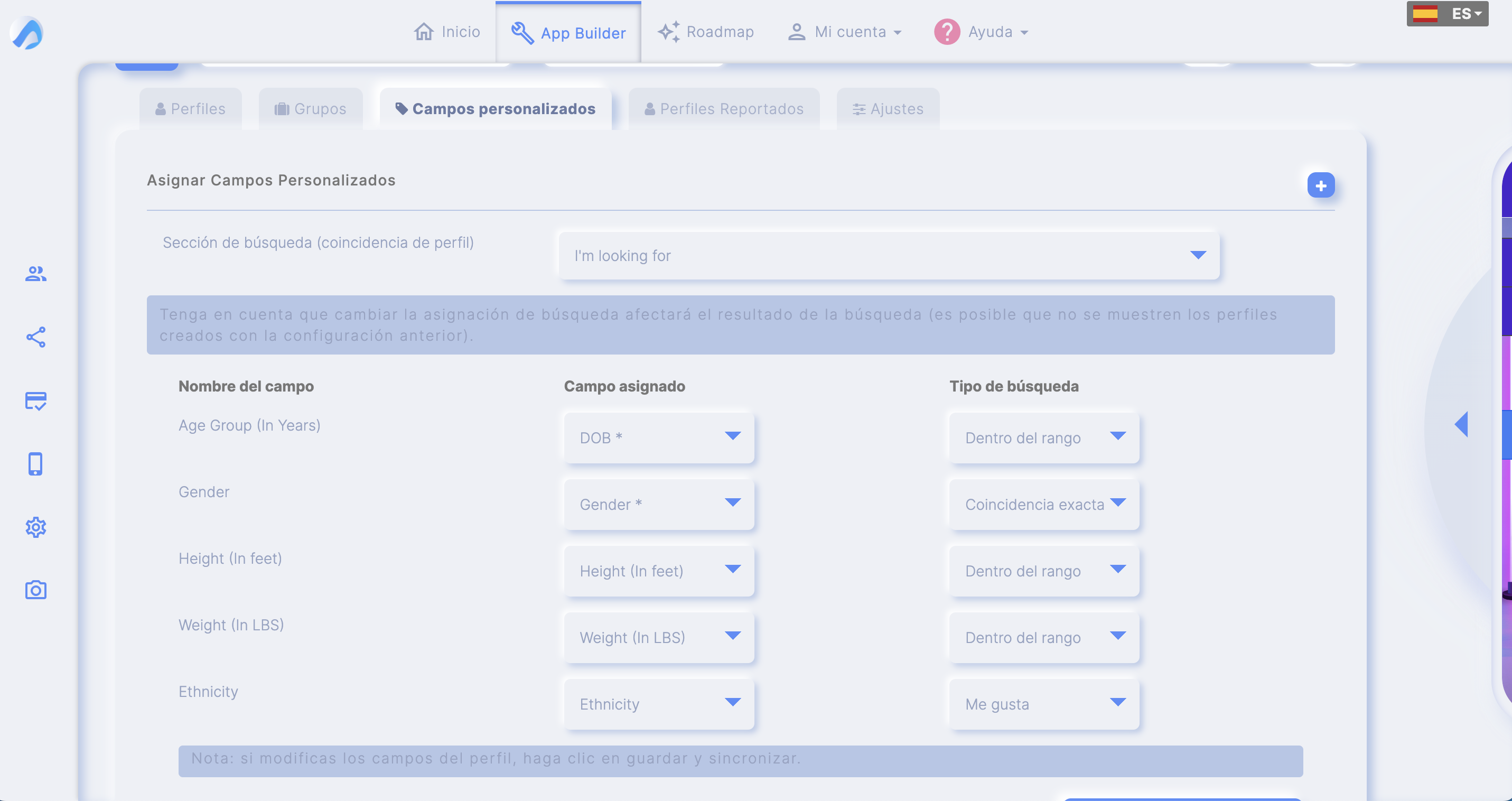Click the wrench icon of App Builder
Screen dimensions: 1512x801
(x=522, y=33)
